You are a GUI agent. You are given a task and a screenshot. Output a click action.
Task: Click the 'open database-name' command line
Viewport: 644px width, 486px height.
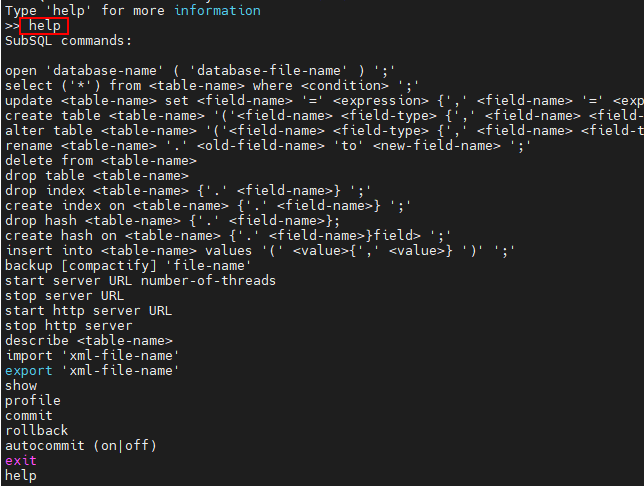(x=200, y=71)
